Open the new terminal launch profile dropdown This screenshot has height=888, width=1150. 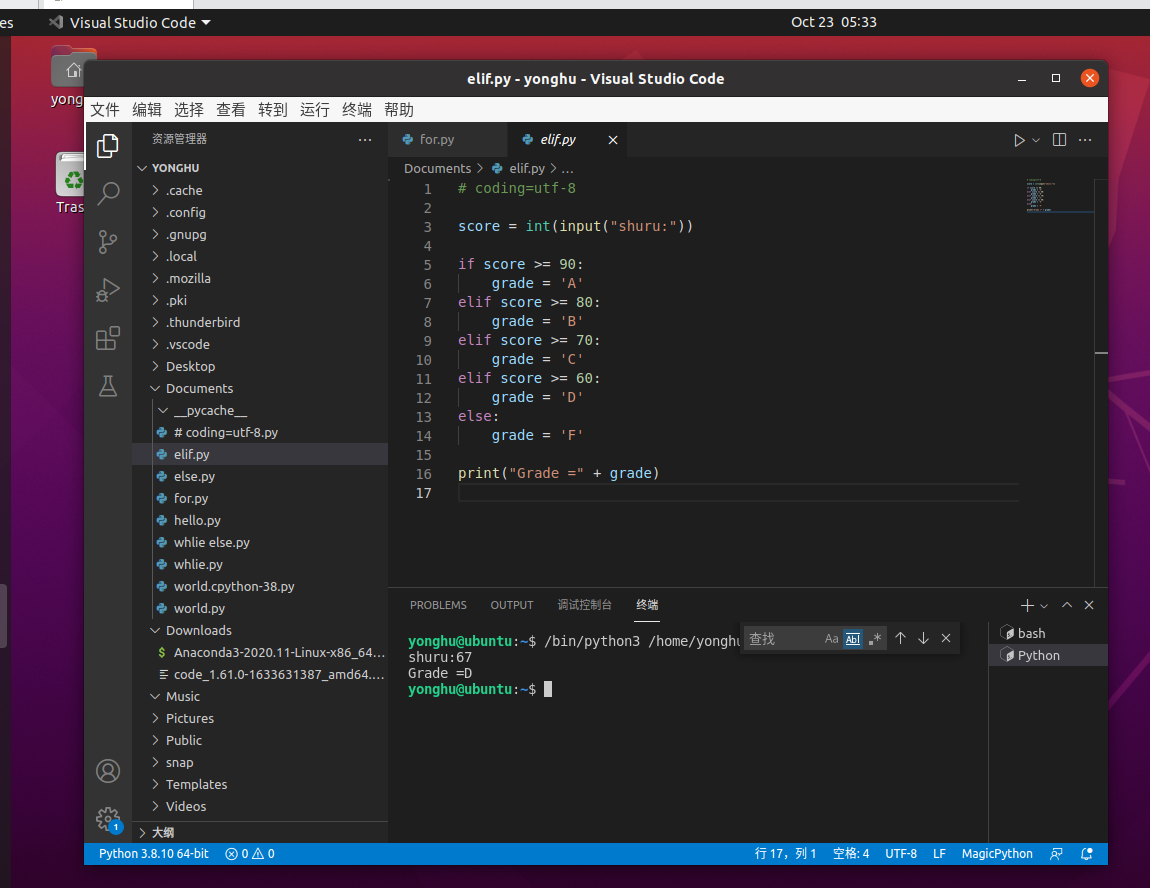1044,606
